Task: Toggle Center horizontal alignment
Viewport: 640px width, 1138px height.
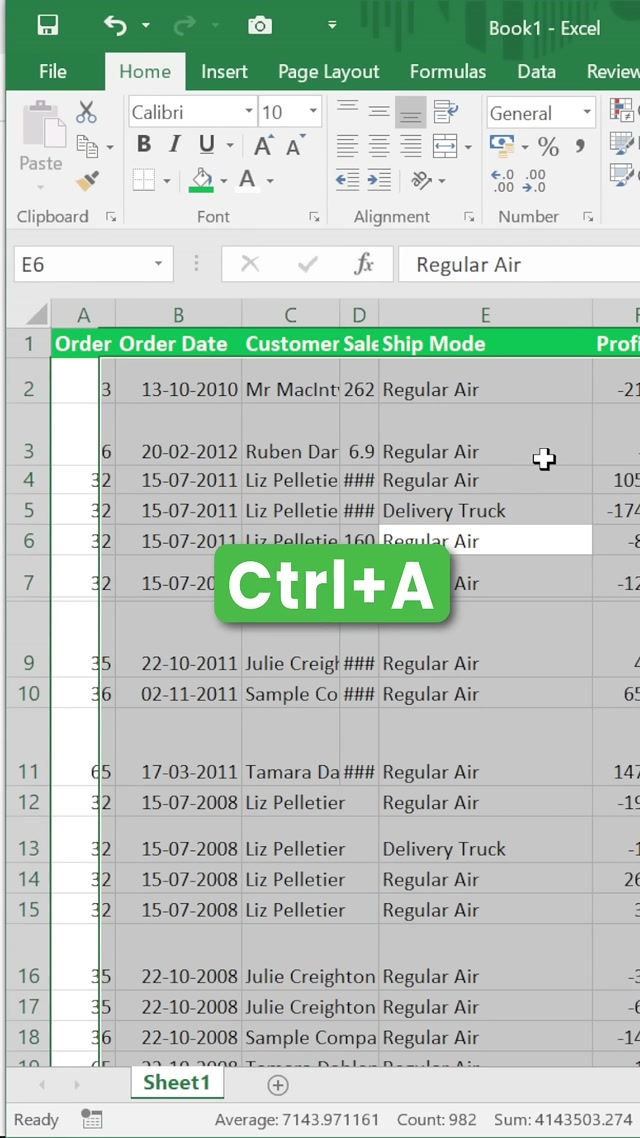Action: click(379, 146)
